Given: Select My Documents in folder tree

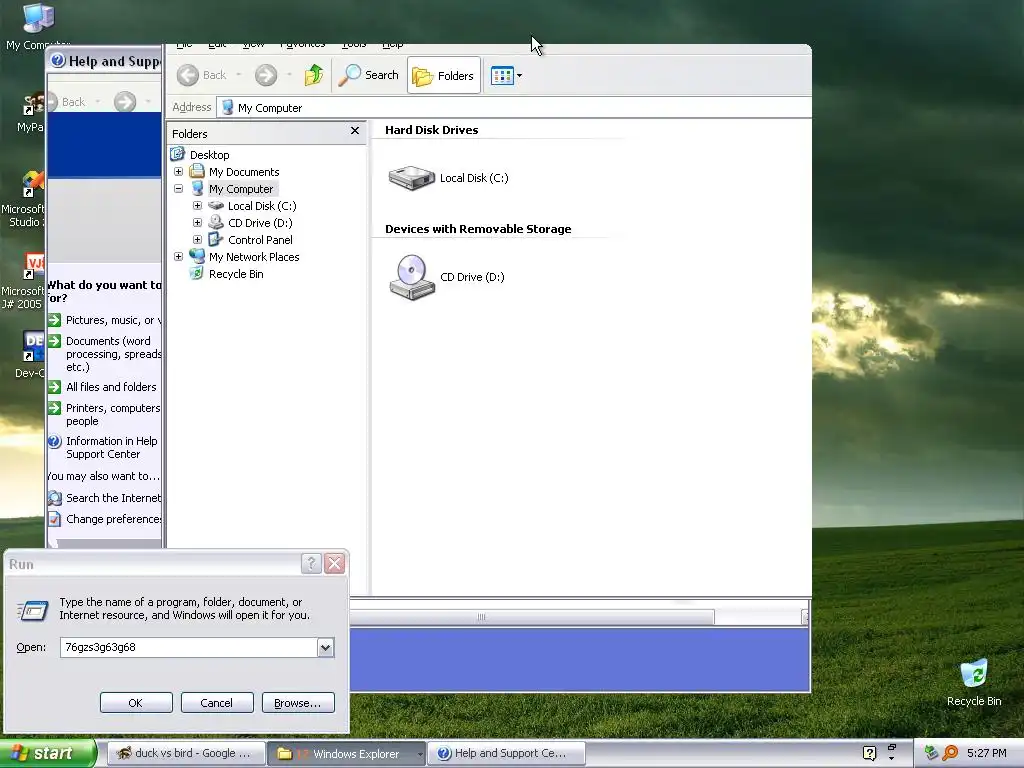Looking at the screenshot, I should pos(244,172).
